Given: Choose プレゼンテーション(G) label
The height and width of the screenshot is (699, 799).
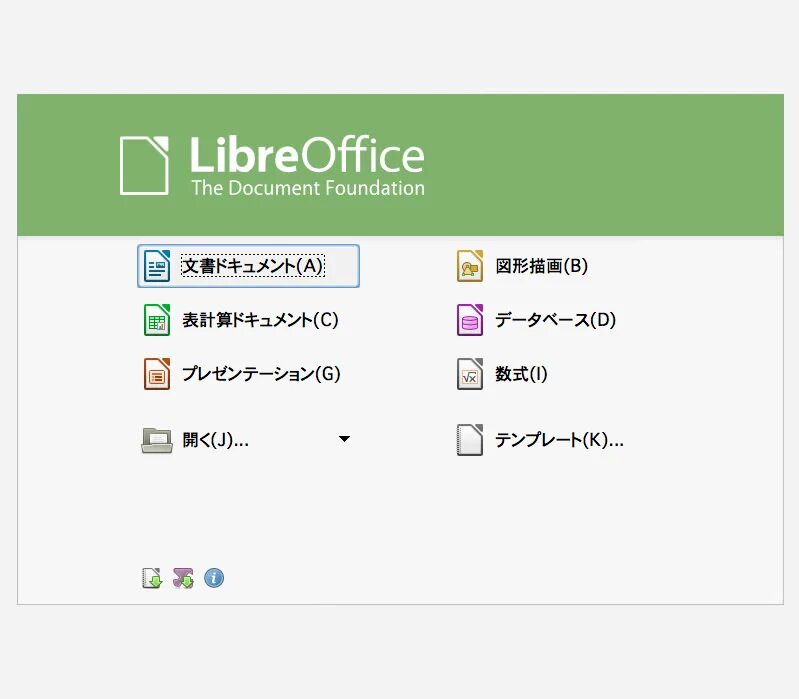Looking at the screenshot, I should 261,374.
